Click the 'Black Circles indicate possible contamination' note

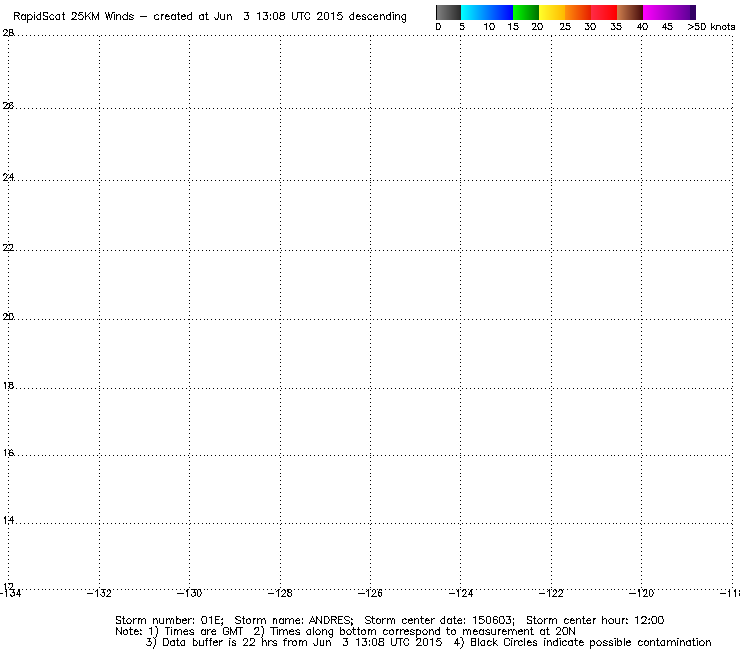tap(591, 643)
